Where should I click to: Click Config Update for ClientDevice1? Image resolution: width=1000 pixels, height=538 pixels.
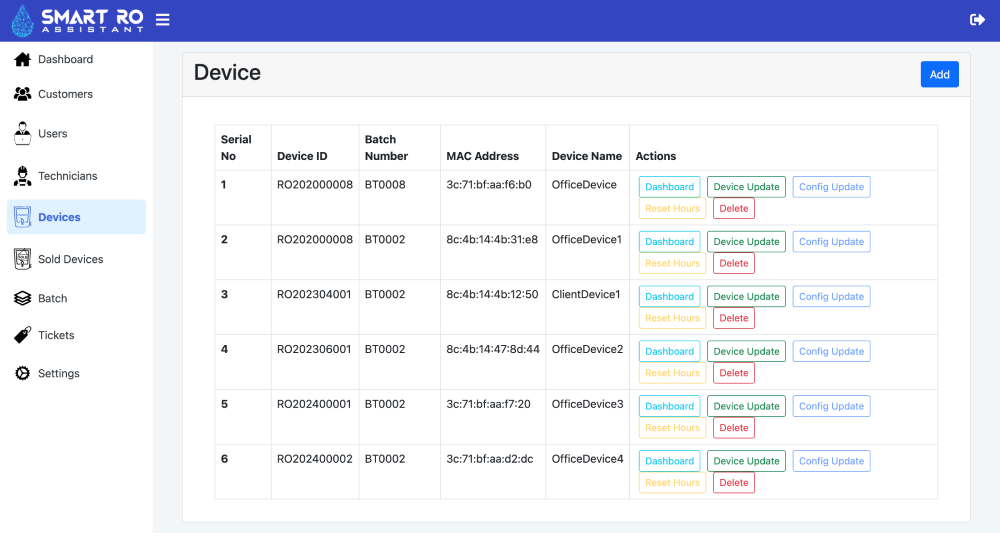(x=831, y=297)
